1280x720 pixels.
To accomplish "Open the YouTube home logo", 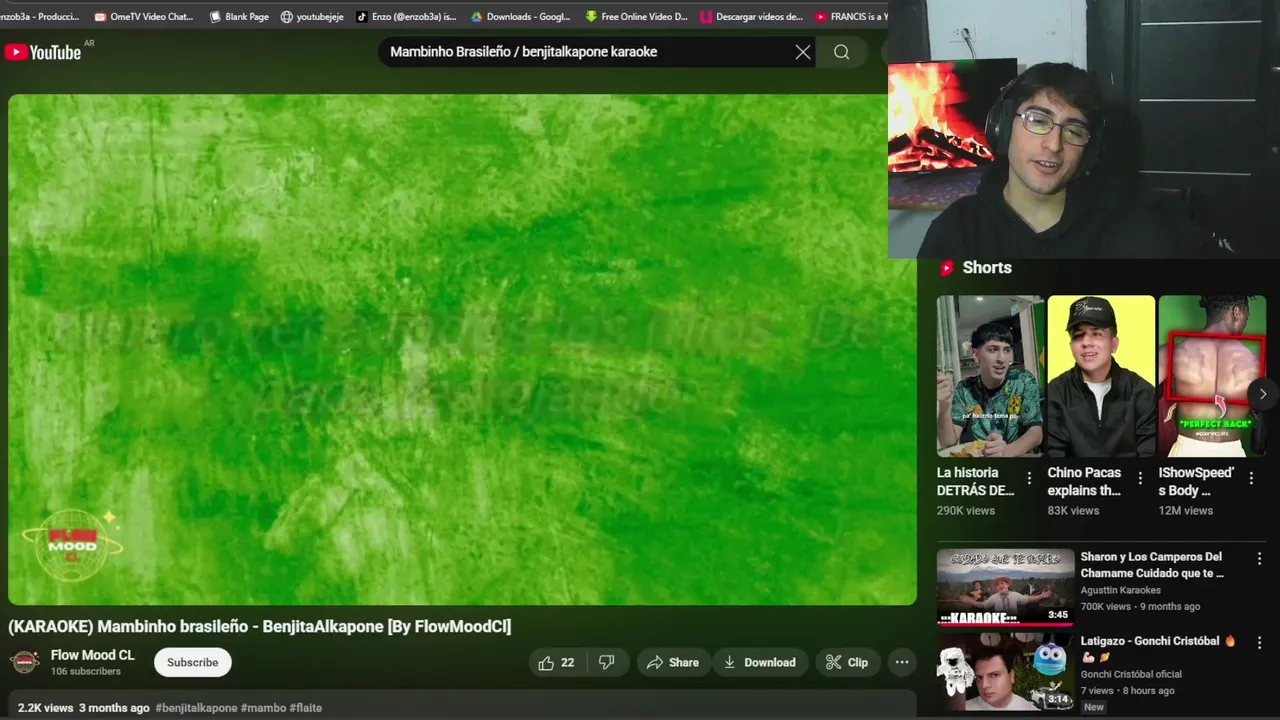I will click(42, 52).
